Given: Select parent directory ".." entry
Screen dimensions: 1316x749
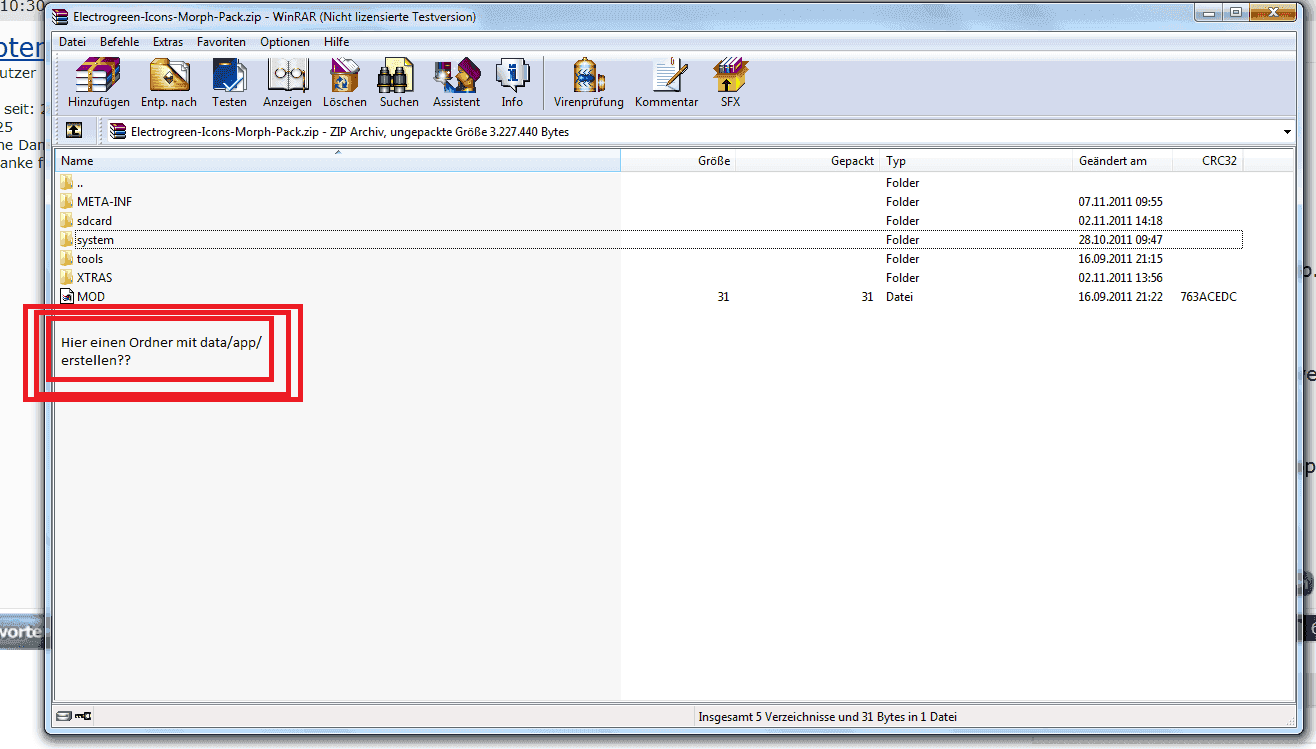Looking at the screenshot, I should tap(71, 182).
